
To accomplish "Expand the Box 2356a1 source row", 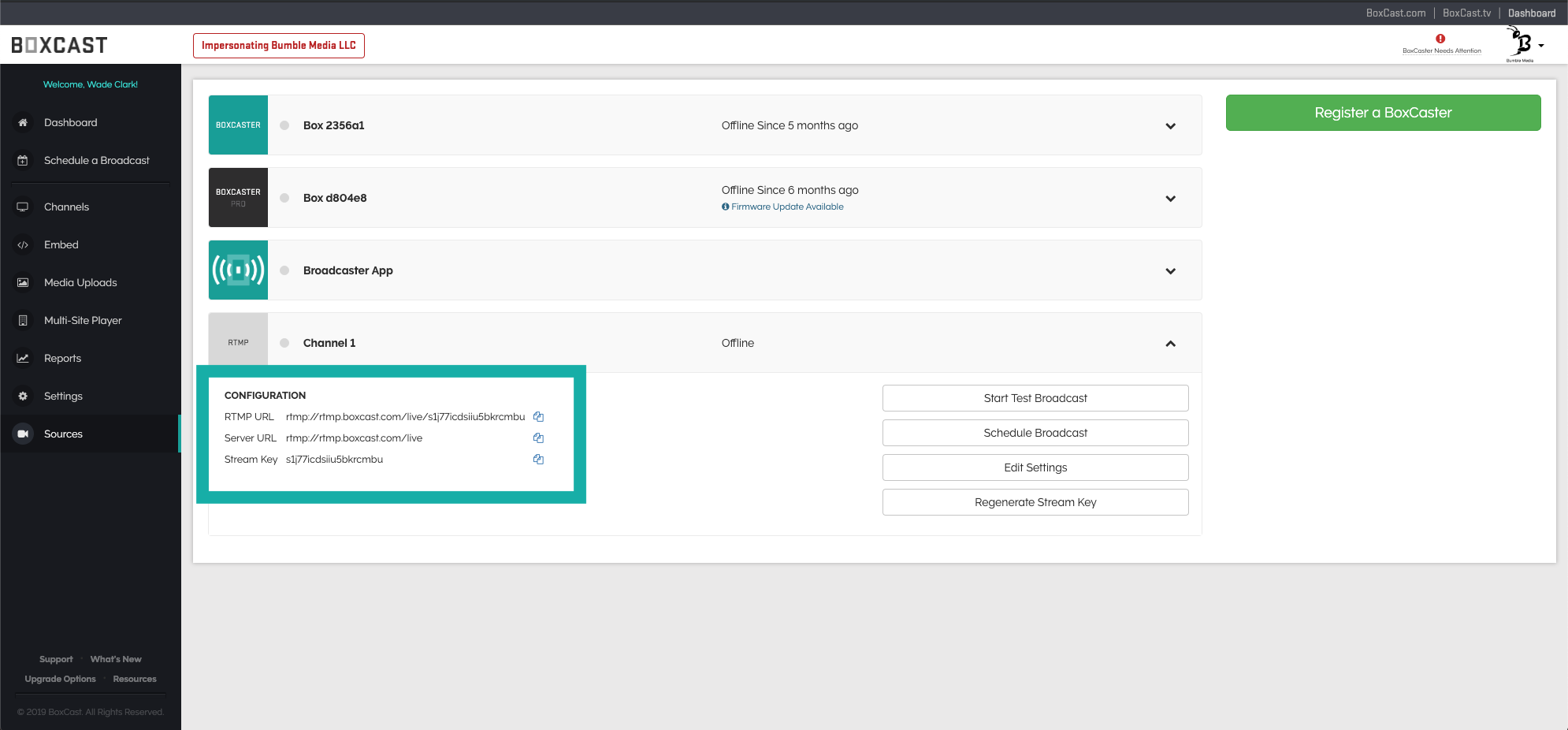I will tap(1170, 126).
